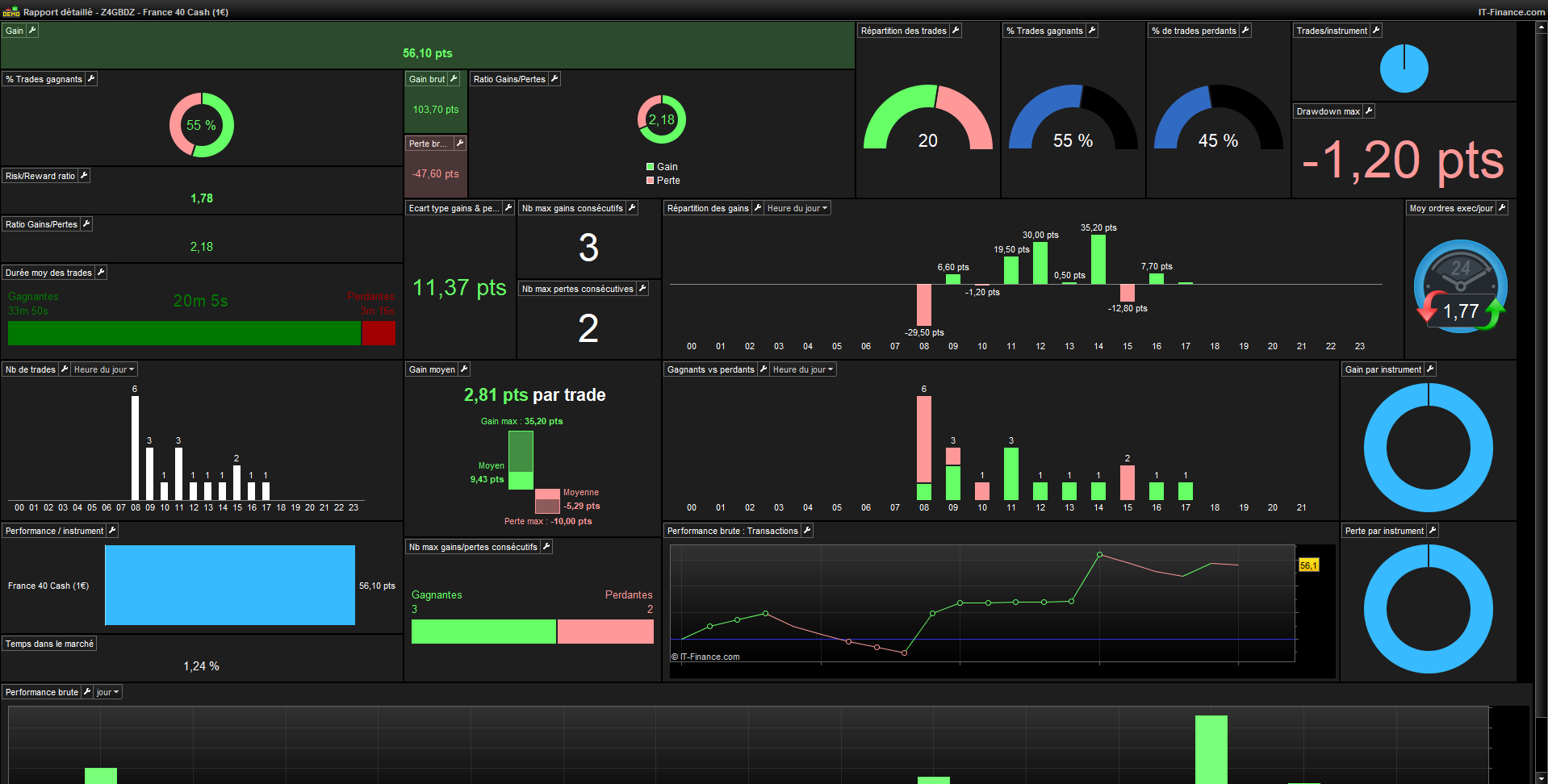Screen dimensions: 1548x784
Task: Open wrench of left Ratio Gains/Pertes panel
Action: [86, 224]
